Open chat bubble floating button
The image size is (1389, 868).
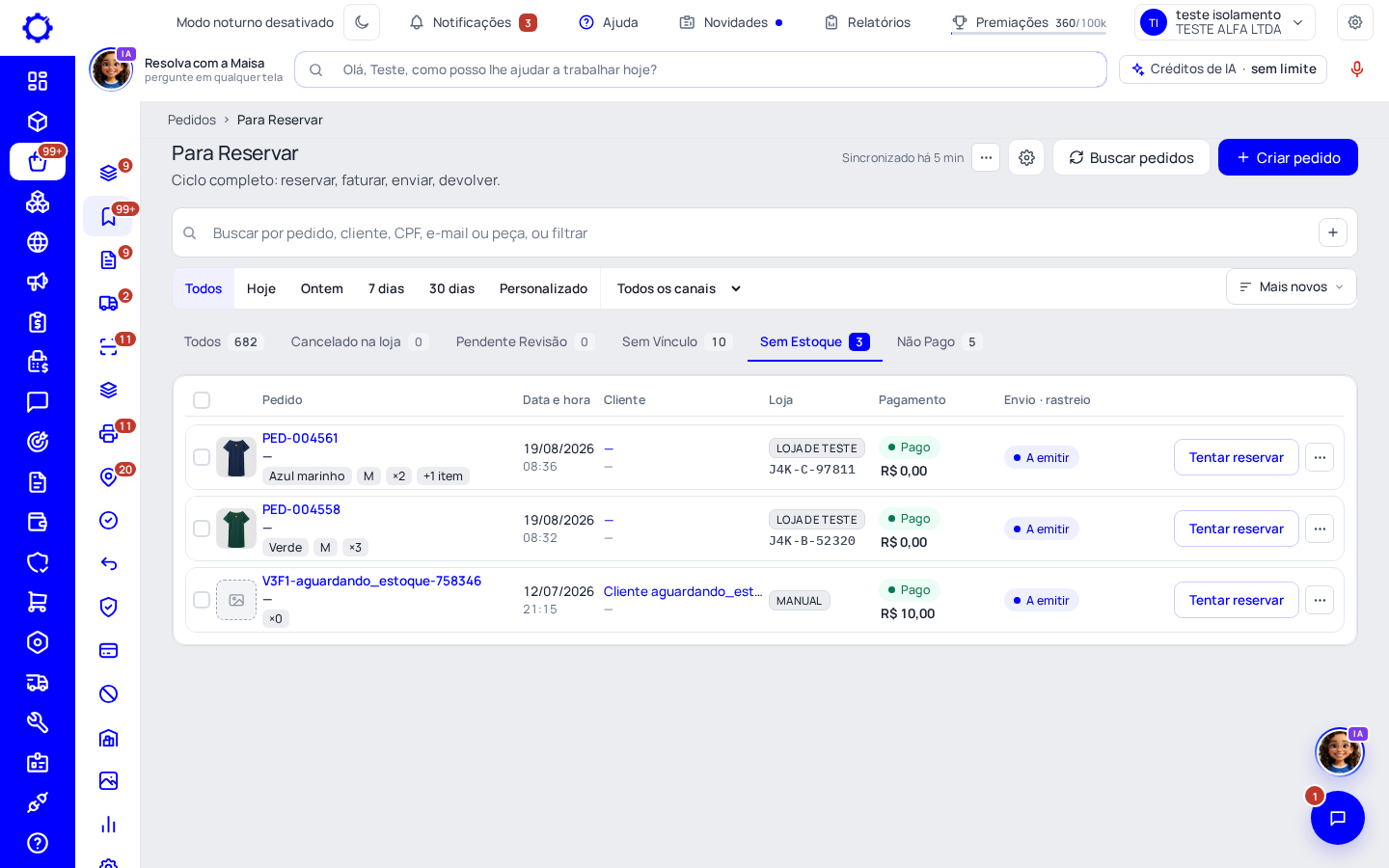point(1337,818)
